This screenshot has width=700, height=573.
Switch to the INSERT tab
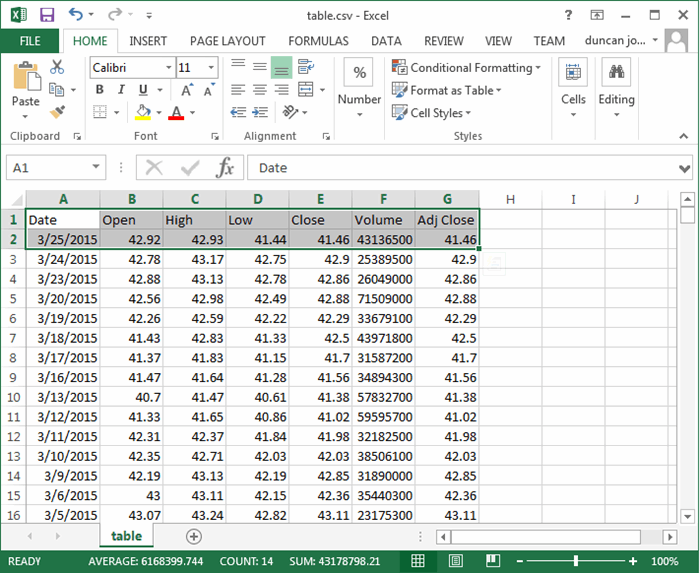(148, 41)
